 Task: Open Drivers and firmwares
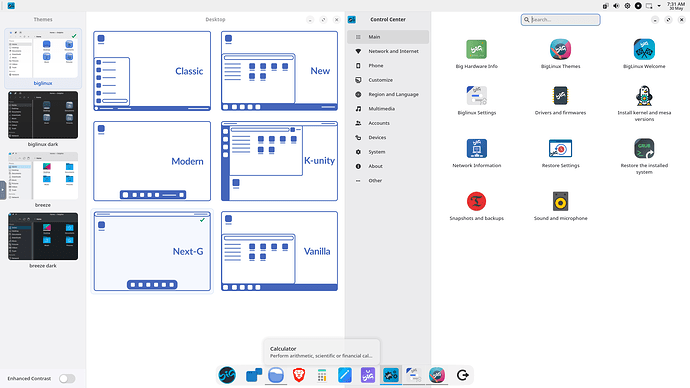[x=560, y=101]
